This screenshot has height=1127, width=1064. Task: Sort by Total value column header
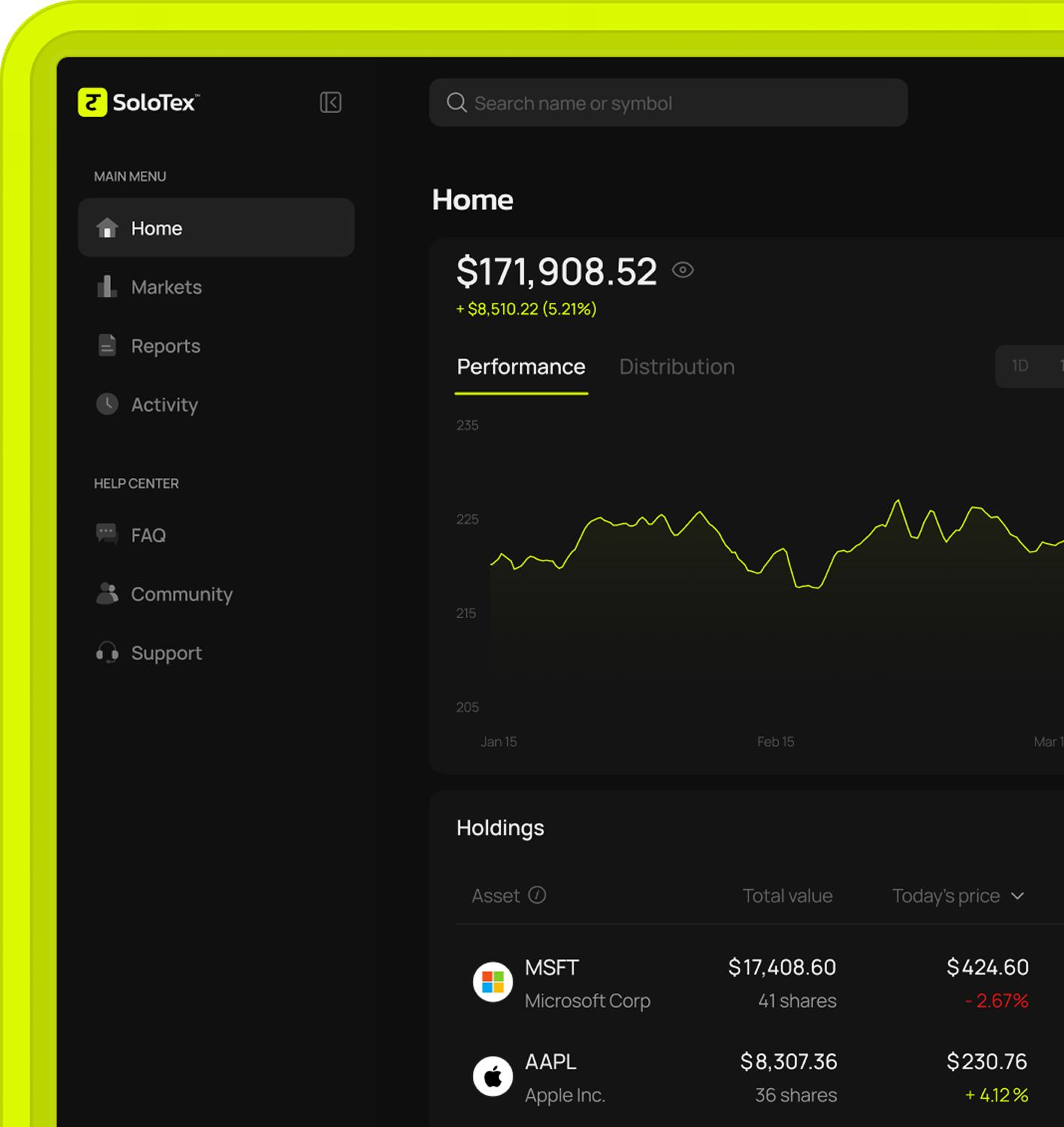787,896
